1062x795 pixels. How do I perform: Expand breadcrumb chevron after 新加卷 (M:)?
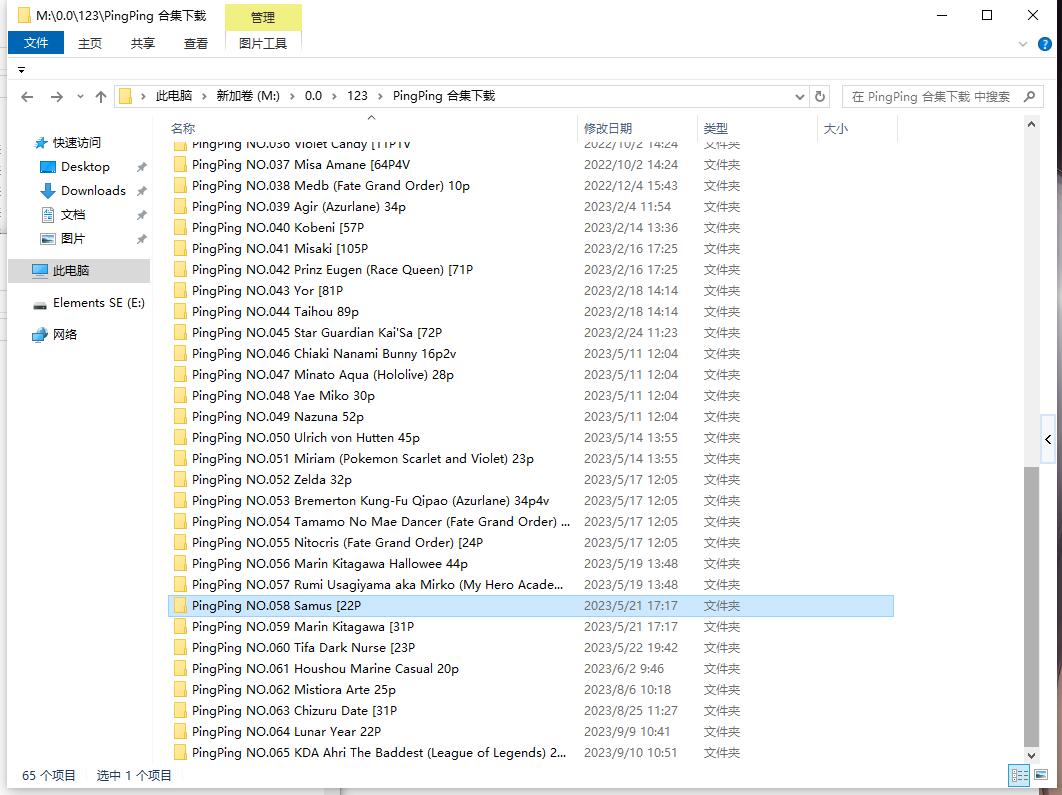click(293, 96)
